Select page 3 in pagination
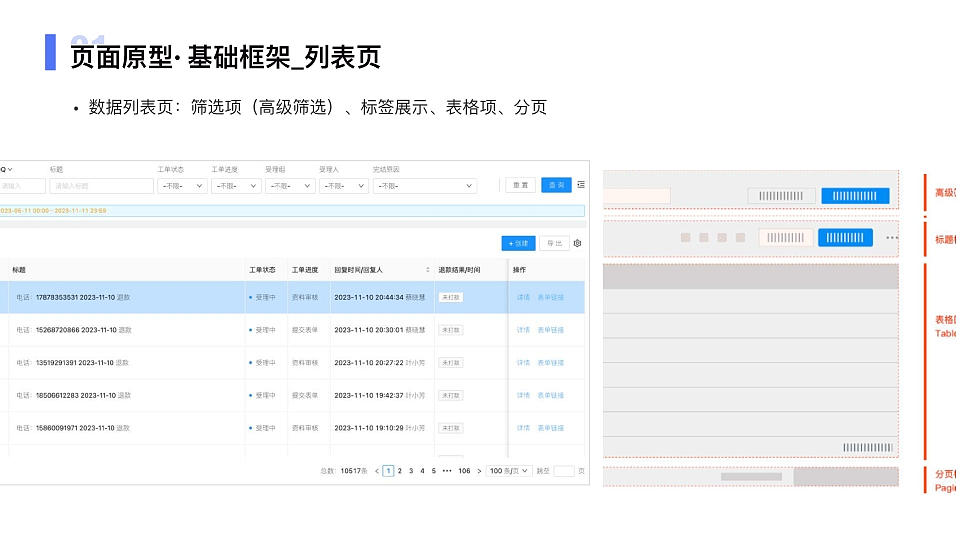Screen dimensions: 960x540 point(411,471)
